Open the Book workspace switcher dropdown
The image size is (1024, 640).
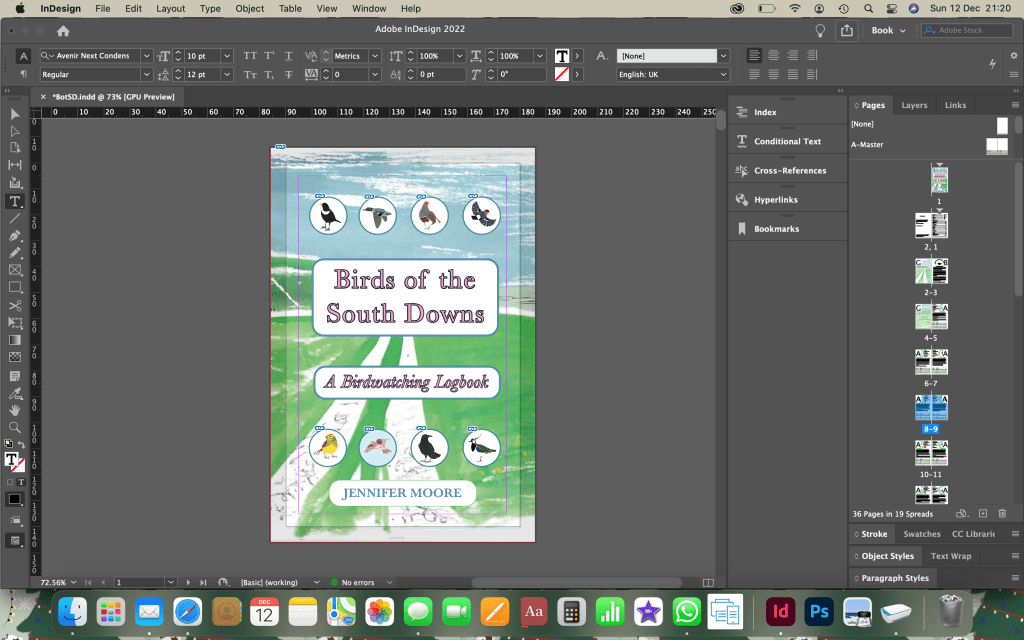pos(888,30)
